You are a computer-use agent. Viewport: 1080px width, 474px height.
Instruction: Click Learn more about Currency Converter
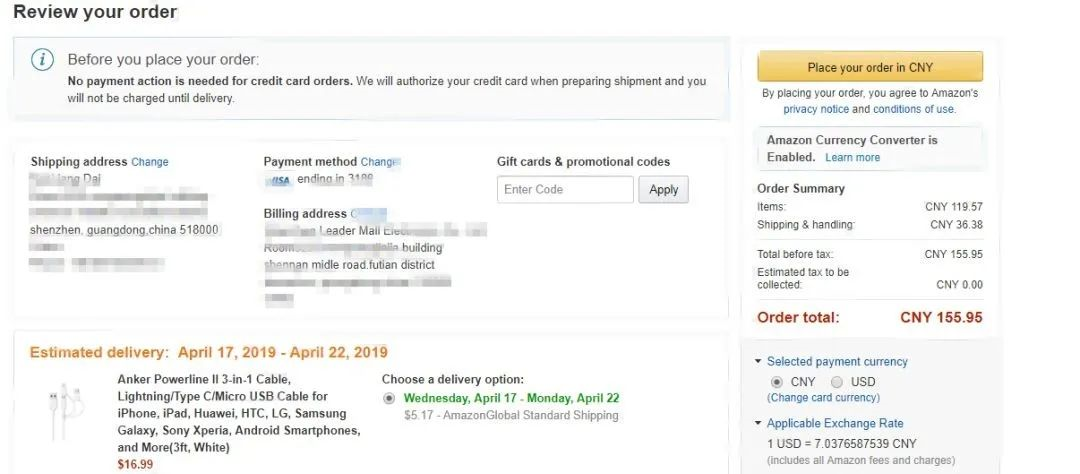point(852,157)
